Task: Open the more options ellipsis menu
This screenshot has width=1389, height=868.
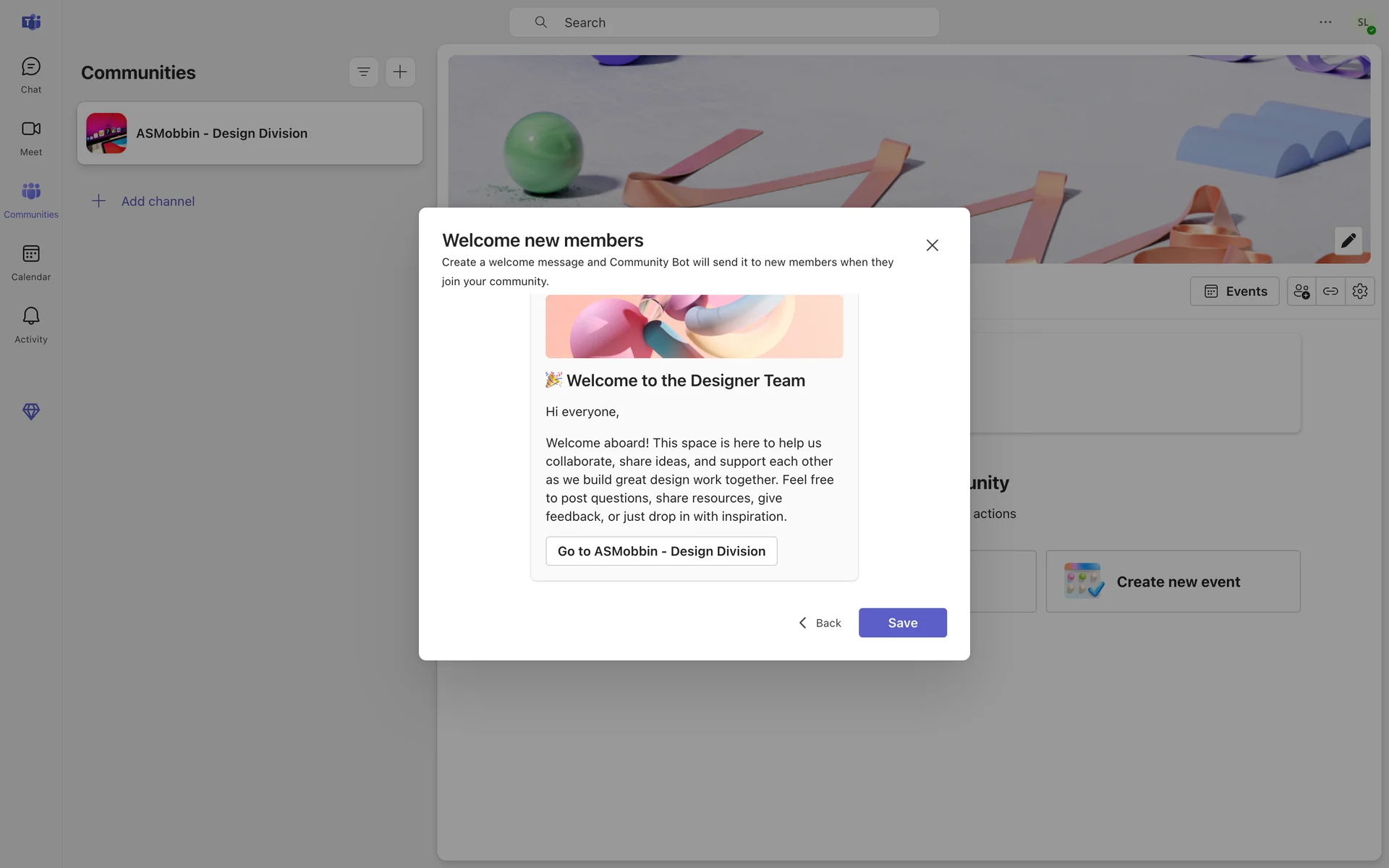Action: coord(1325,22)
